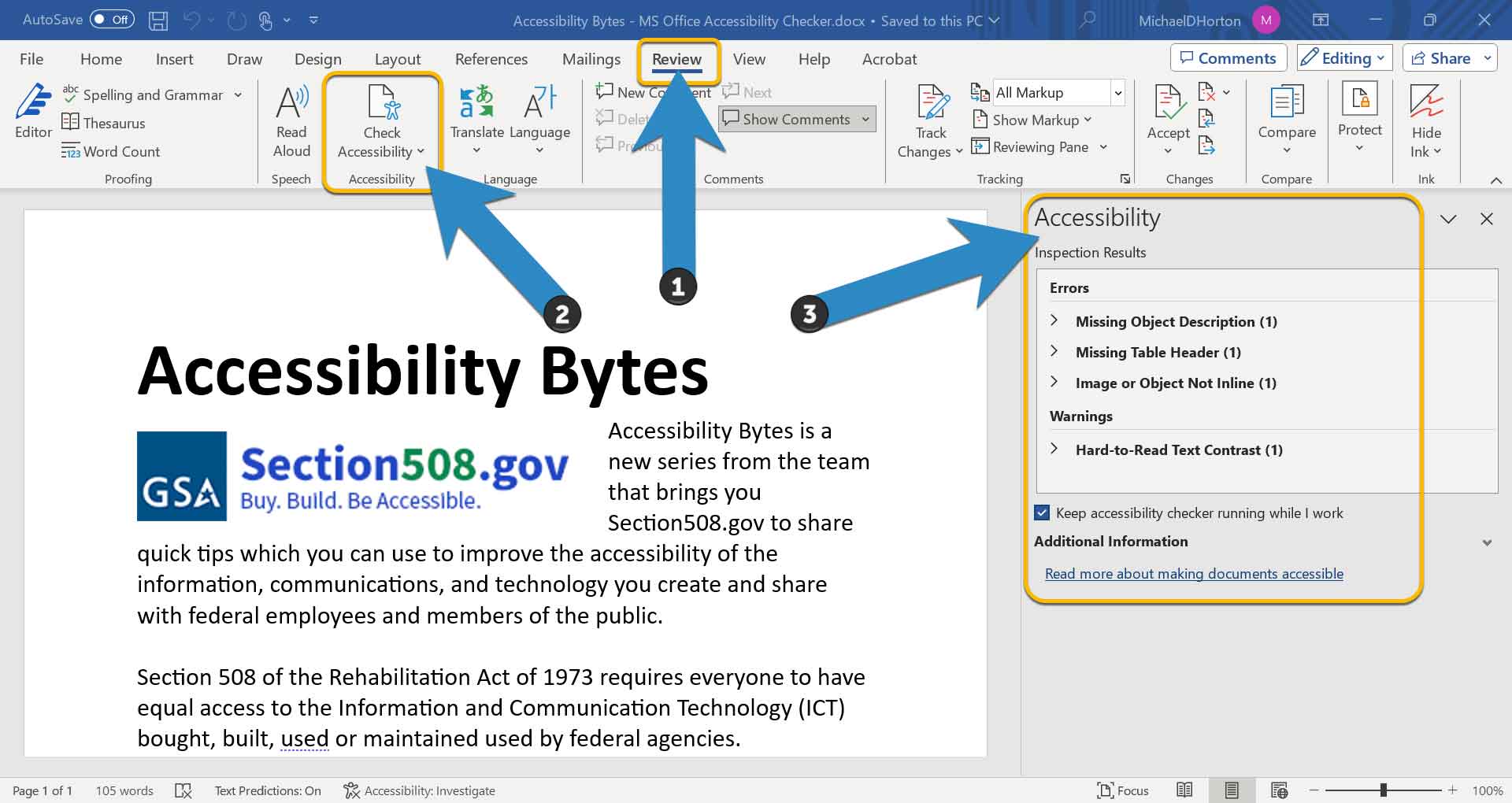Collapse the ribbon
1512x803 pixels.
[1495, 180]
